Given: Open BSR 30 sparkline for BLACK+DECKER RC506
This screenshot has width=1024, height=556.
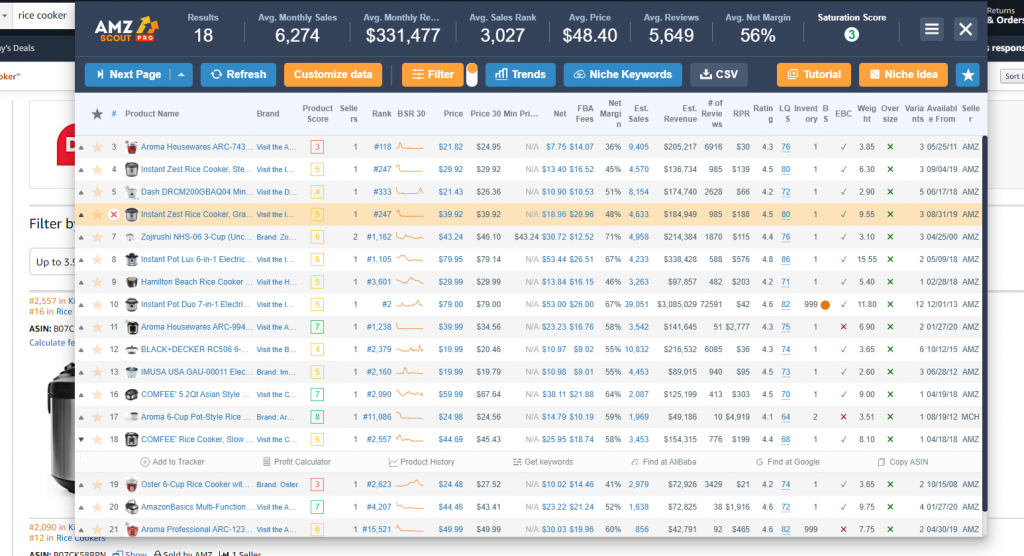Looking at the screenshot, I should [411, 350].
